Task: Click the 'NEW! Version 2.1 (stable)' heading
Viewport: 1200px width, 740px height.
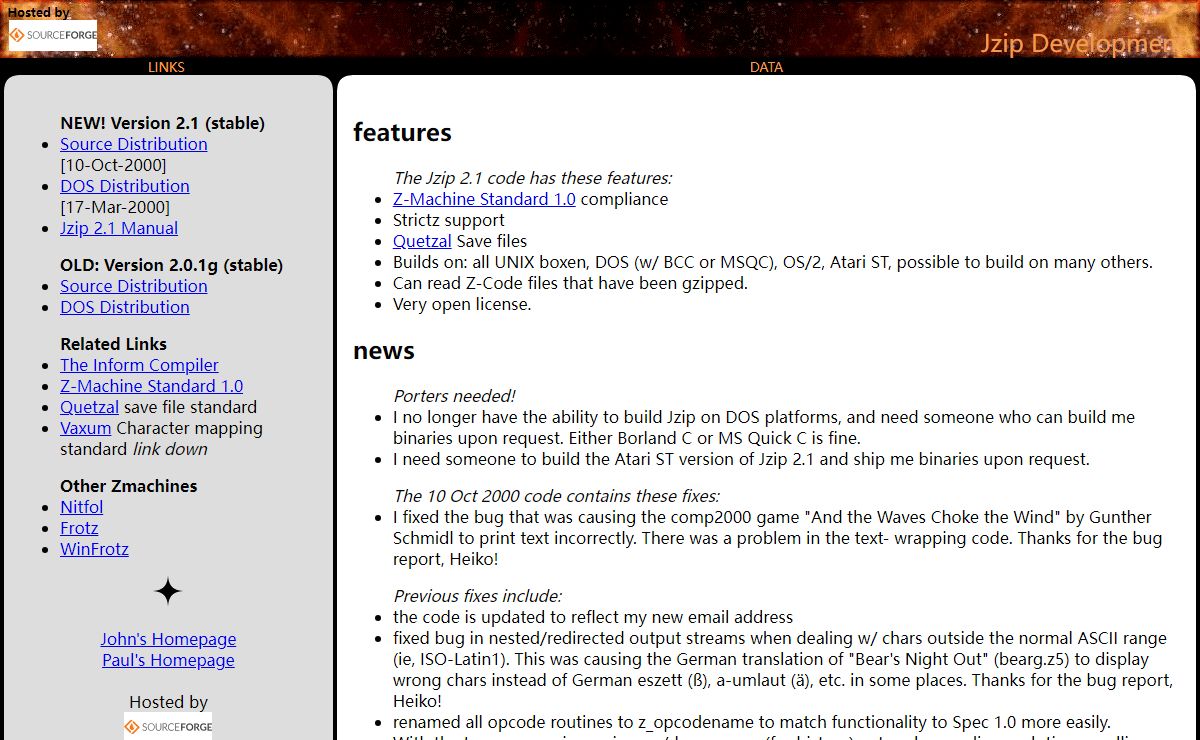Action: 163,123
